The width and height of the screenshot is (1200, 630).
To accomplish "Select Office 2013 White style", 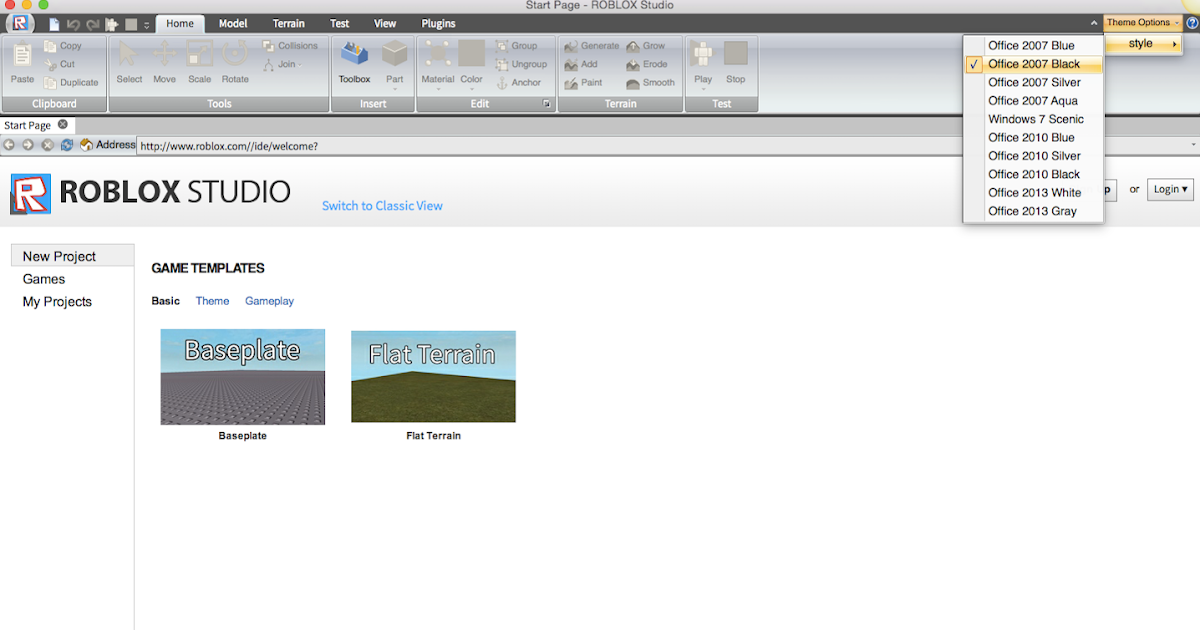I will [1033, 193].
